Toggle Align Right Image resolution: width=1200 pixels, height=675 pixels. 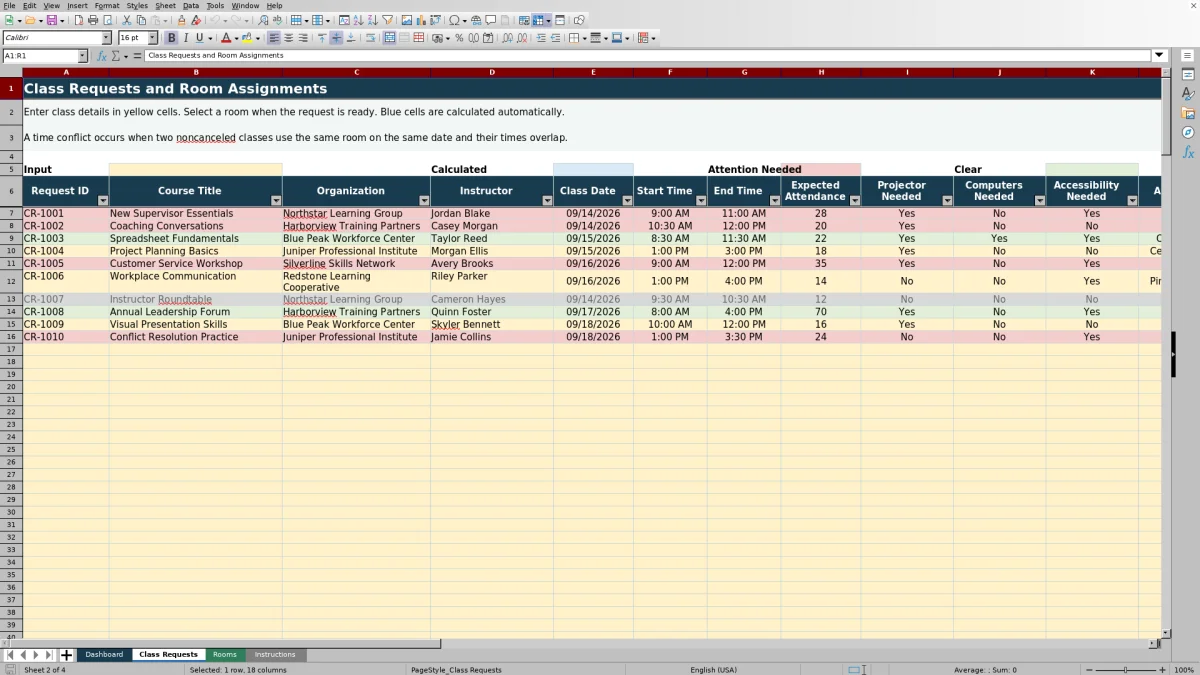pyautogui.click(x=302, y=38)
